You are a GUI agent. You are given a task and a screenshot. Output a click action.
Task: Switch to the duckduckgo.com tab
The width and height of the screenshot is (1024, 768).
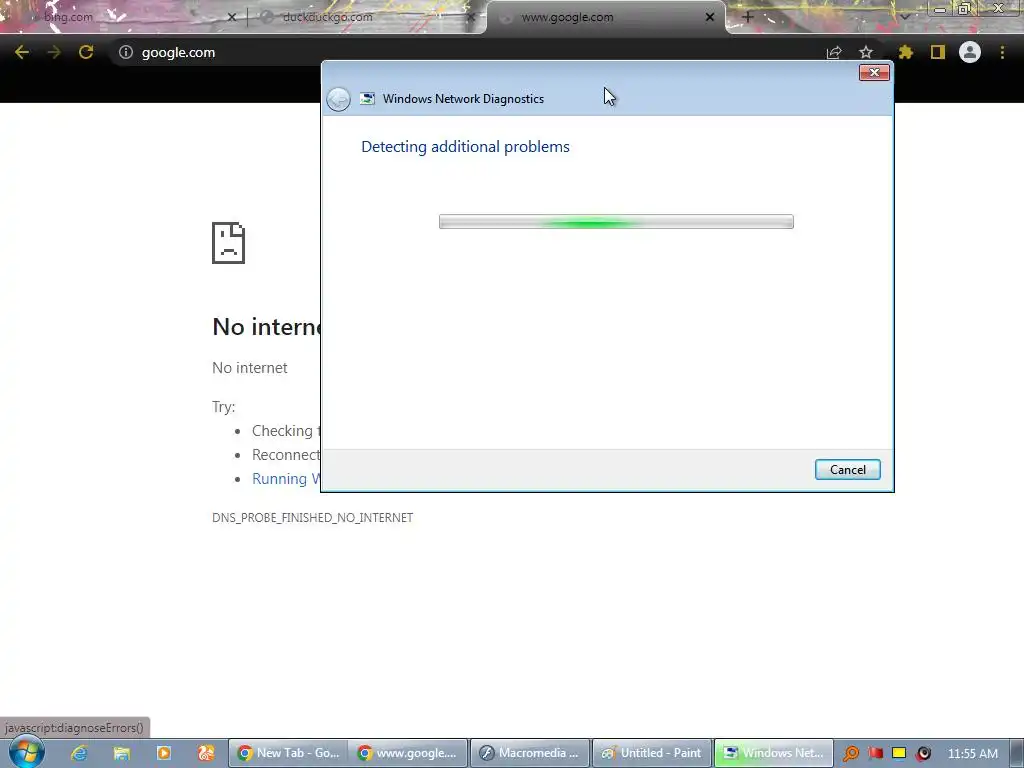click(364, 18)
